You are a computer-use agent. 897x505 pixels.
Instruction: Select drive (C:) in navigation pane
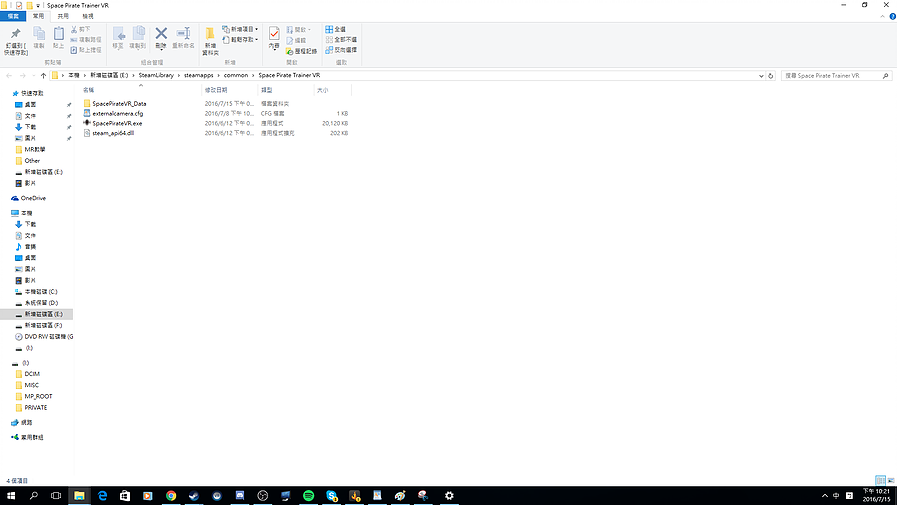tap(41, 292)
